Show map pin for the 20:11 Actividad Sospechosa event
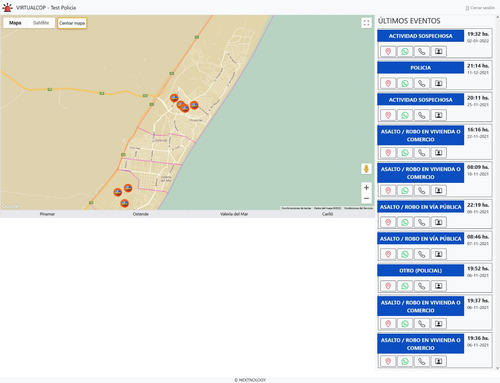The image size is (500, 383). pyautogui.click(x=388, y=115)
